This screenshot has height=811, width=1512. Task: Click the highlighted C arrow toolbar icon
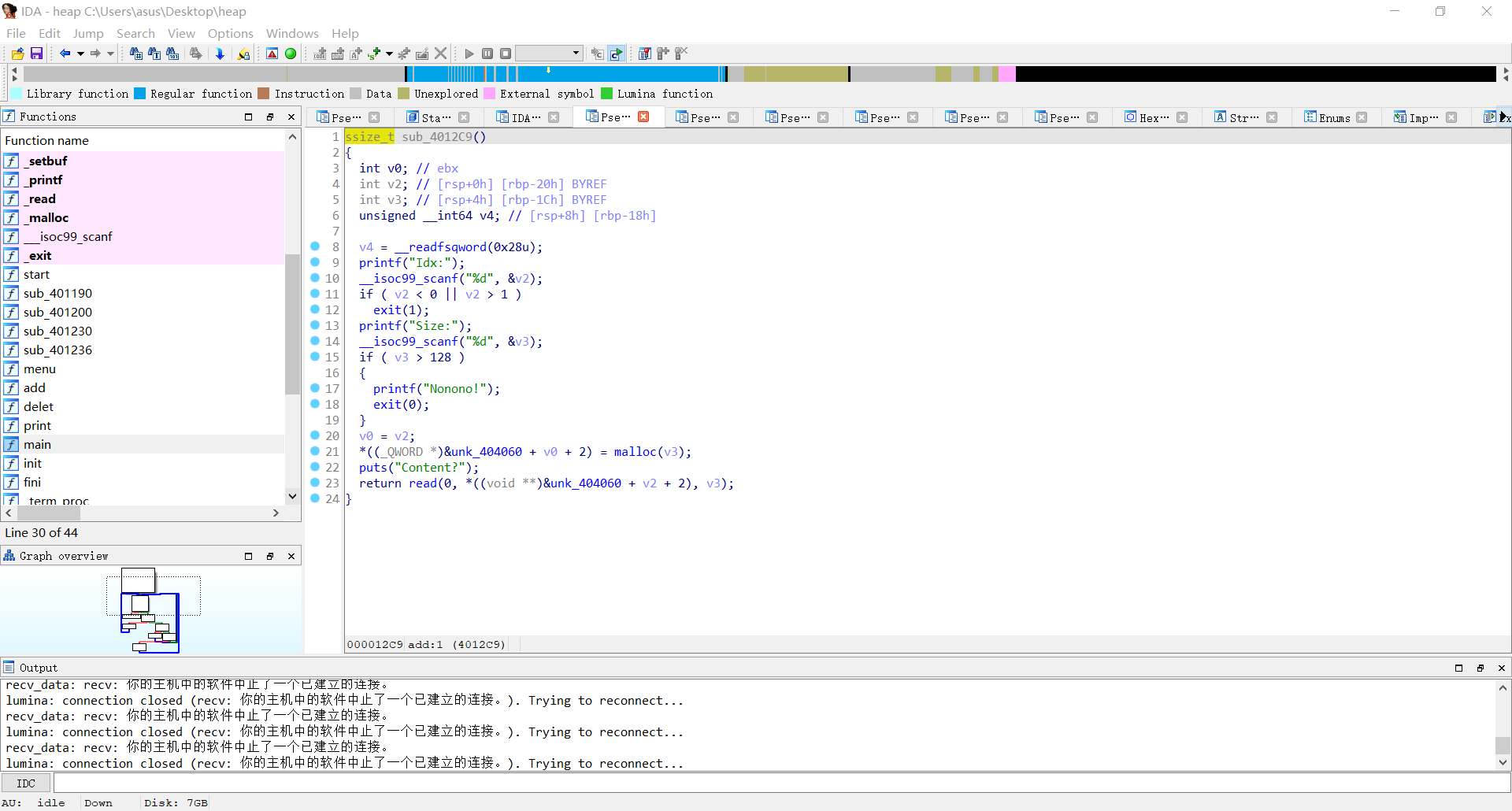point(616,54)
